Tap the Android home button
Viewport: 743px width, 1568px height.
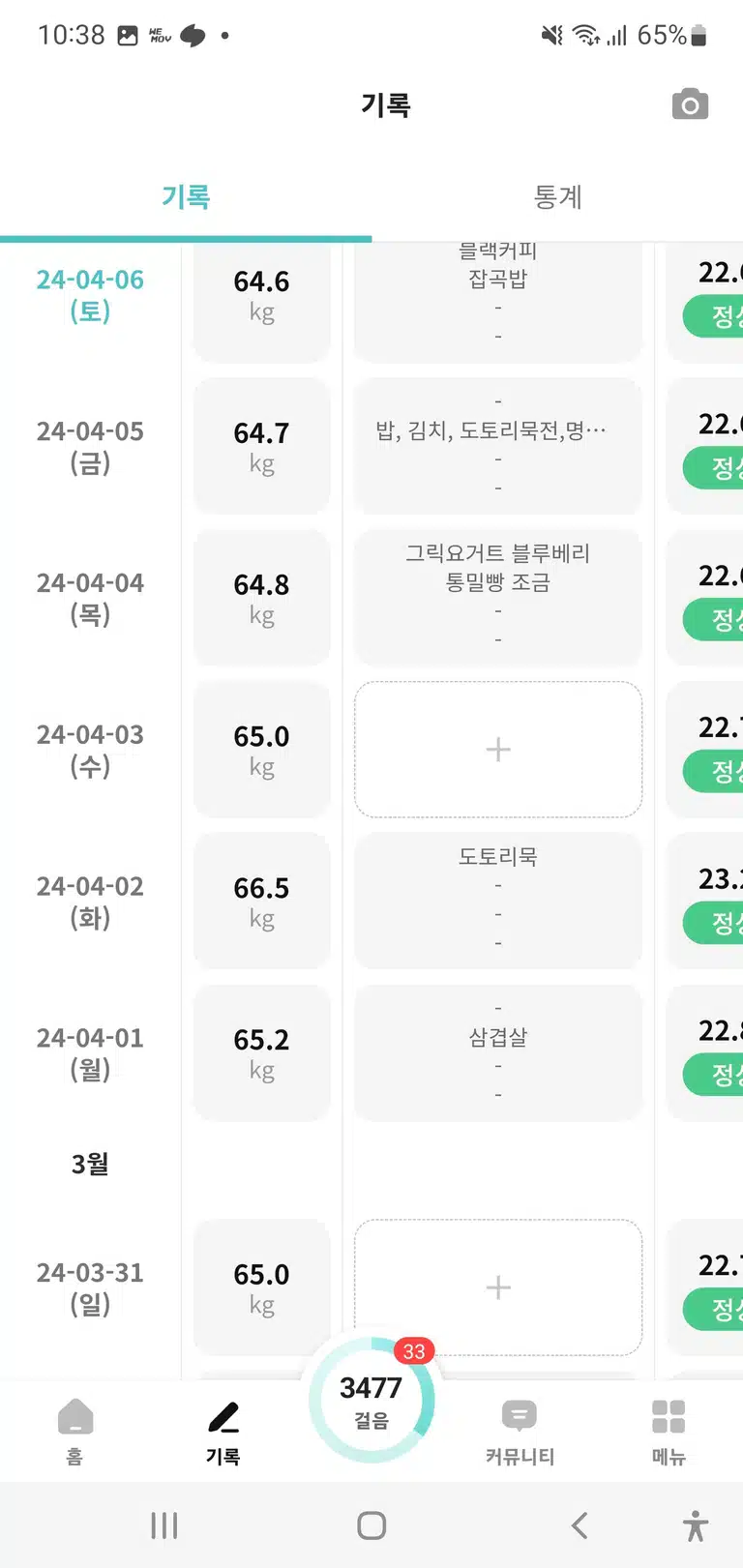click(371, 1525)
